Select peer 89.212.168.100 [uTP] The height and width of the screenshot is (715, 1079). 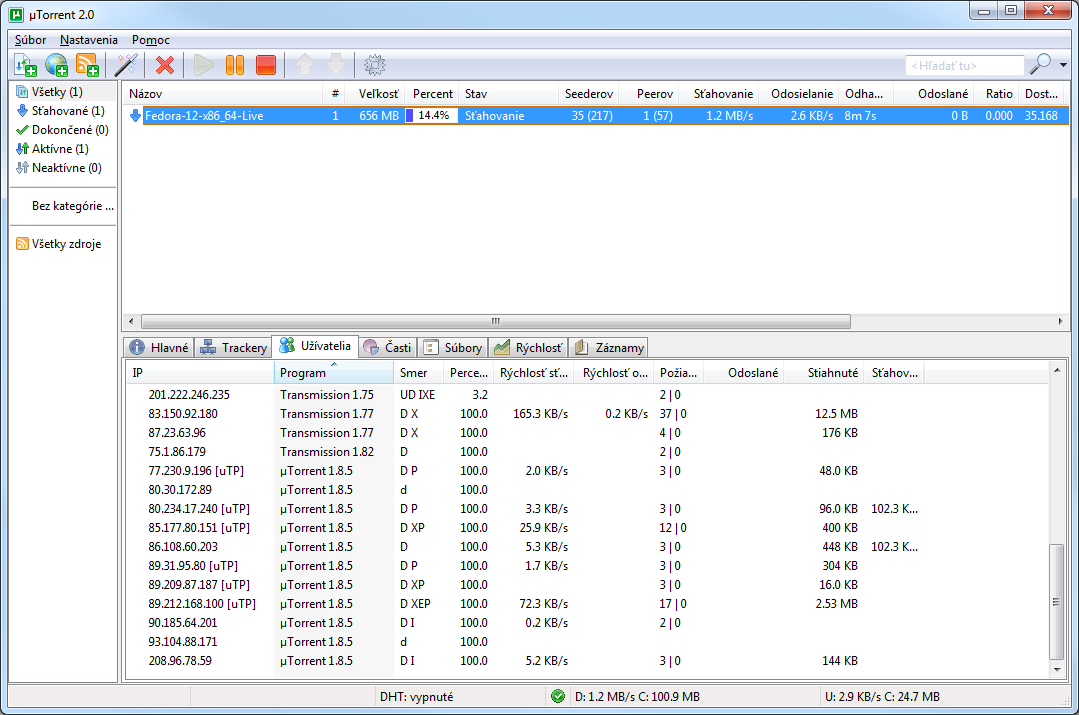click(x=588, y=604)
